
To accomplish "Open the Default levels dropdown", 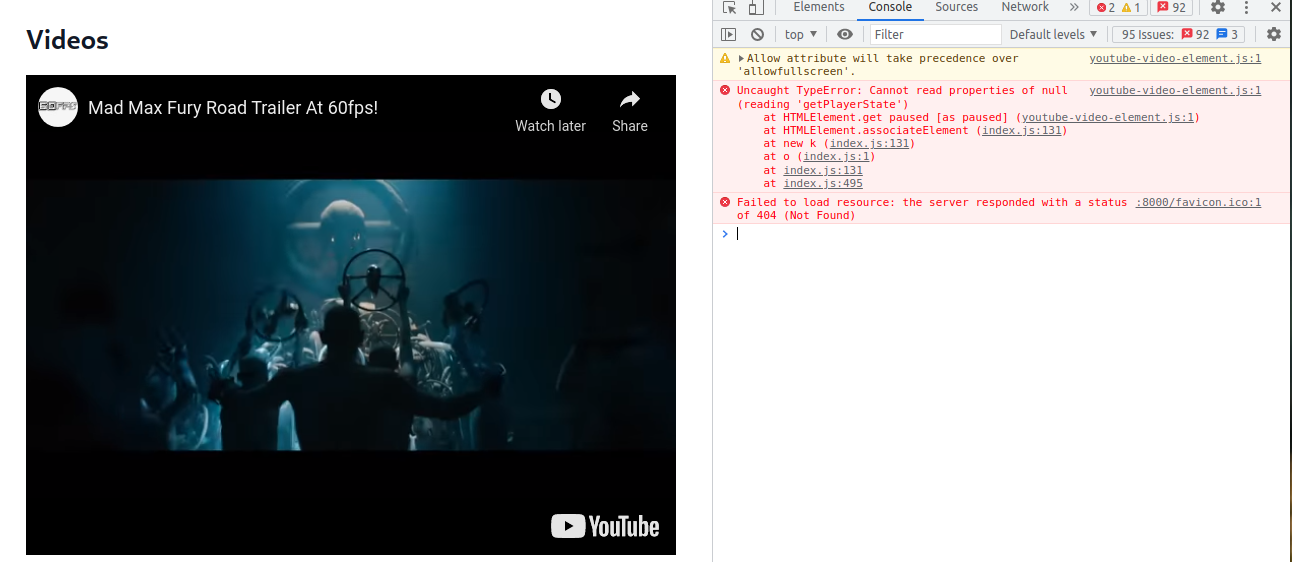I will 1053,34.
